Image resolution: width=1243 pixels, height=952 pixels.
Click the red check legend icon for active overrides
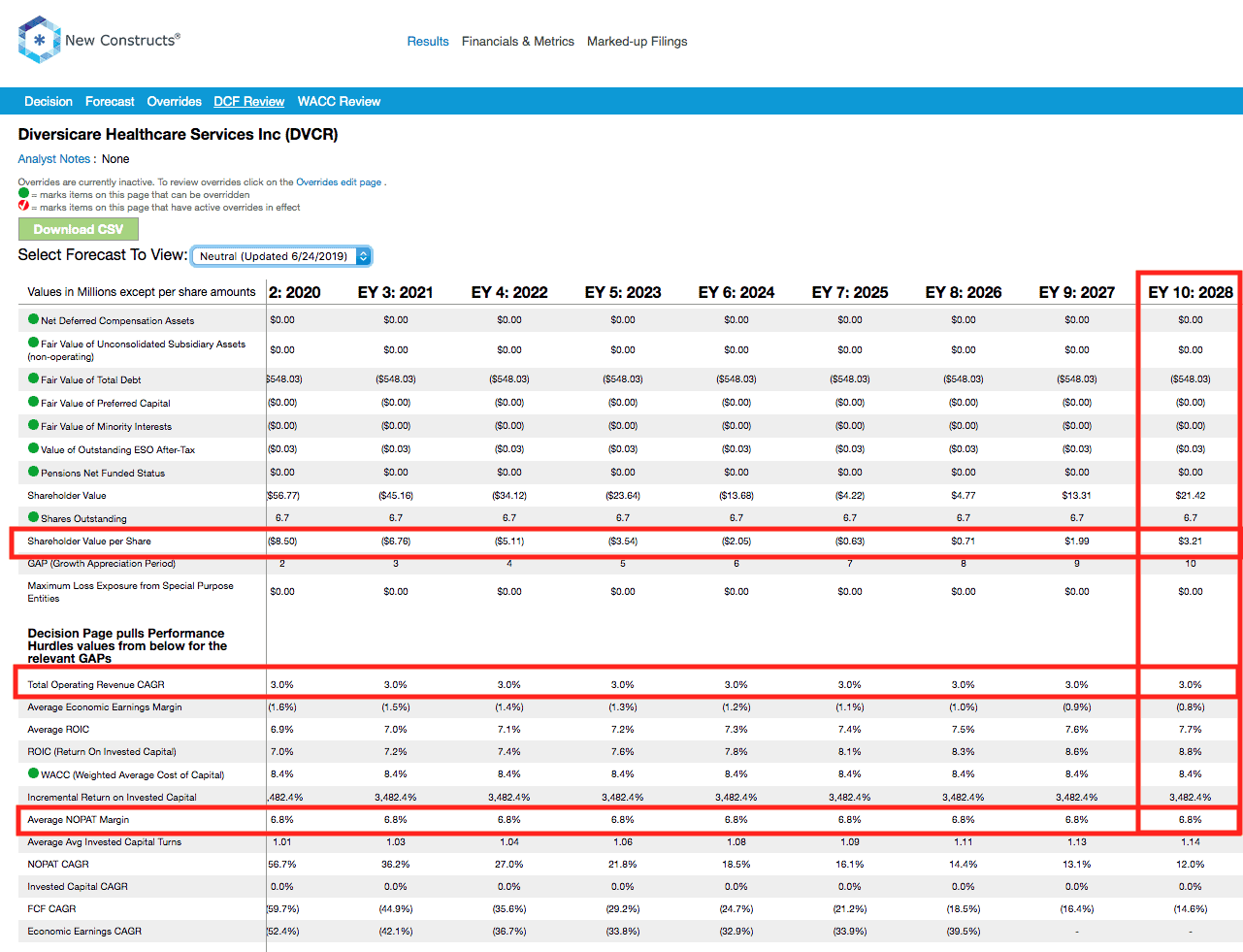pos(23,206)
